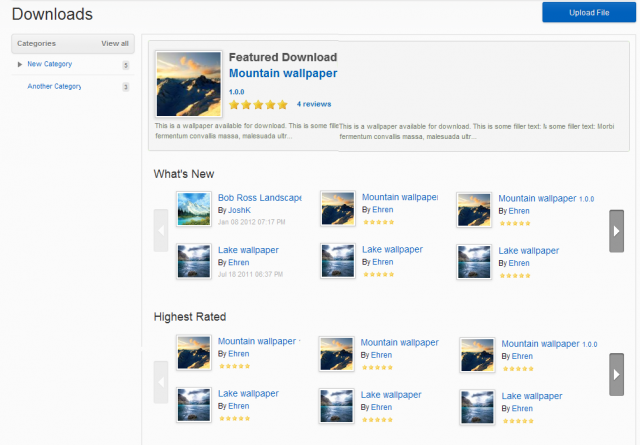Click the Another Category item count badge
Viewport: 640px width, 445px height.
click(x=125, y=87)
